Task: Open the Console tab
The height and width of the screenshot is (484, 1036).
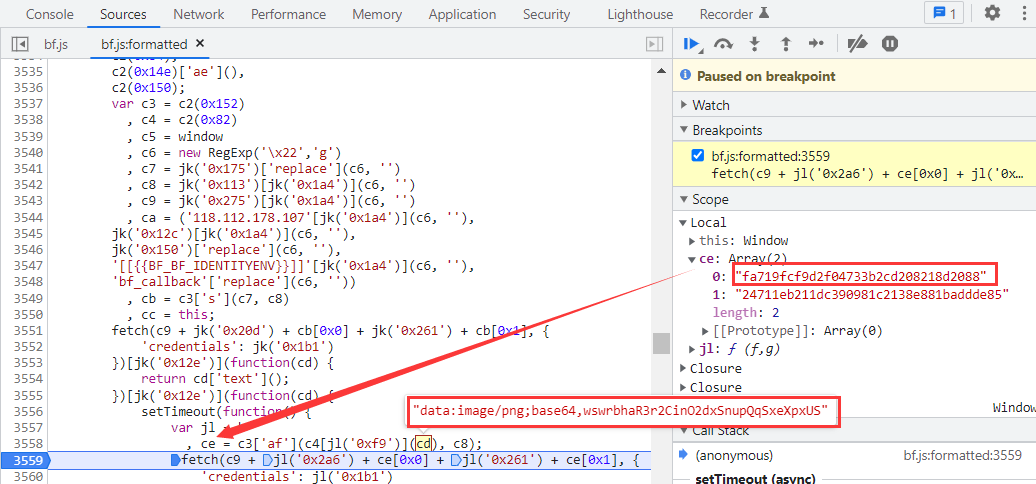Action: point(49,14)
